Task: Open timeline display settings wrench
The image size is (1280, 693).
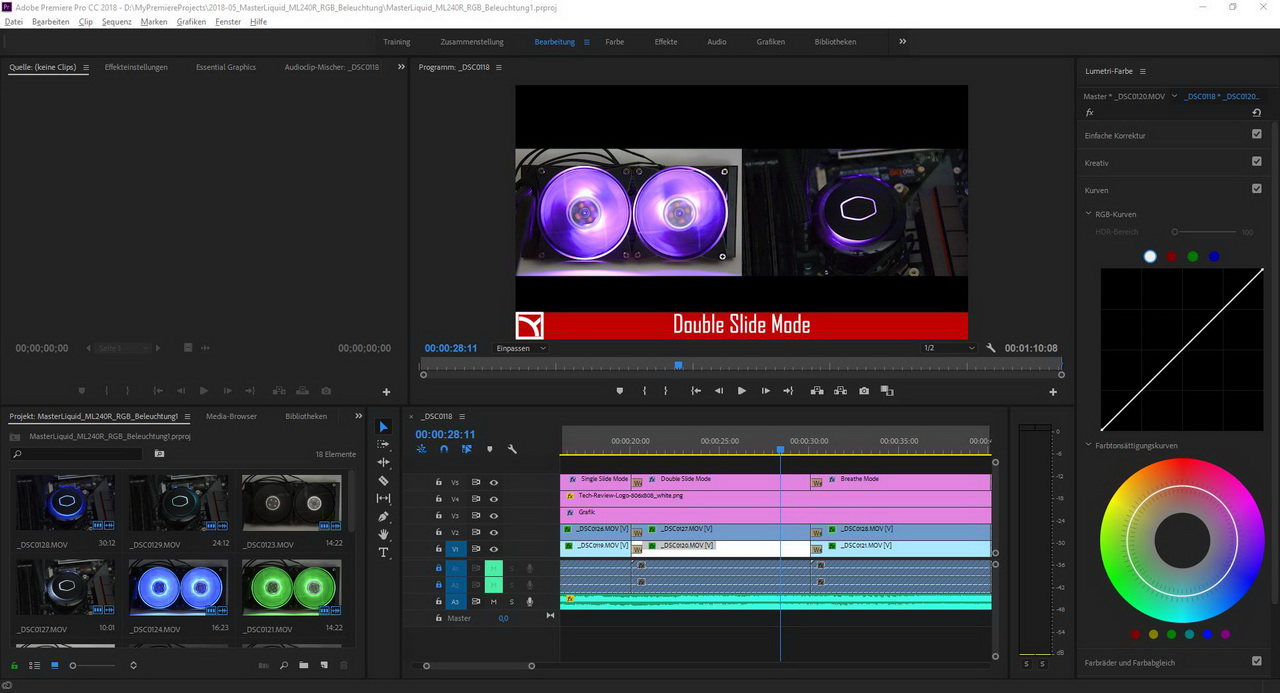Action: 512,449
